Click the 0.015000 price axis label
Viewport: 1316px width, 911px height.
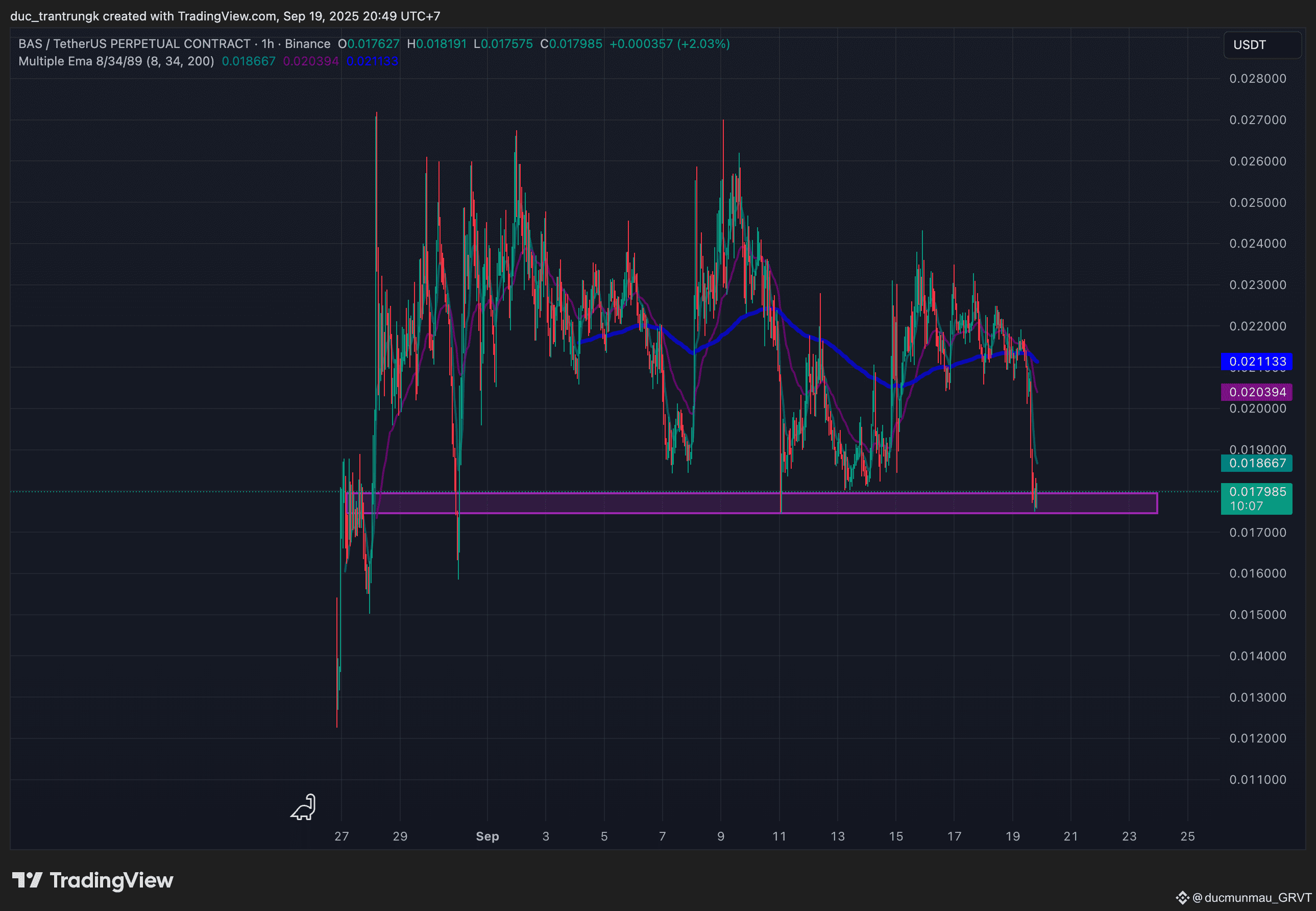(x=1258, y=615)
